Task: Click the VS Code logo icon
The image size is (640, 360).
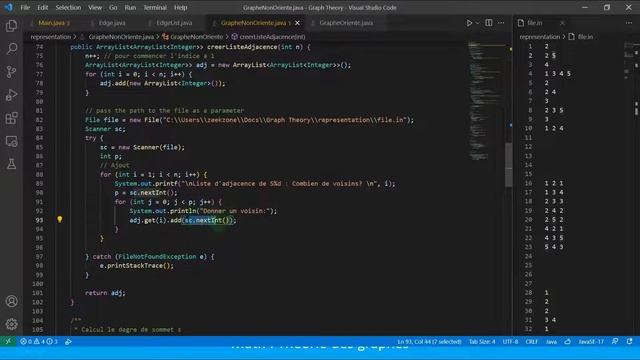Action: (x=9, y=7)
